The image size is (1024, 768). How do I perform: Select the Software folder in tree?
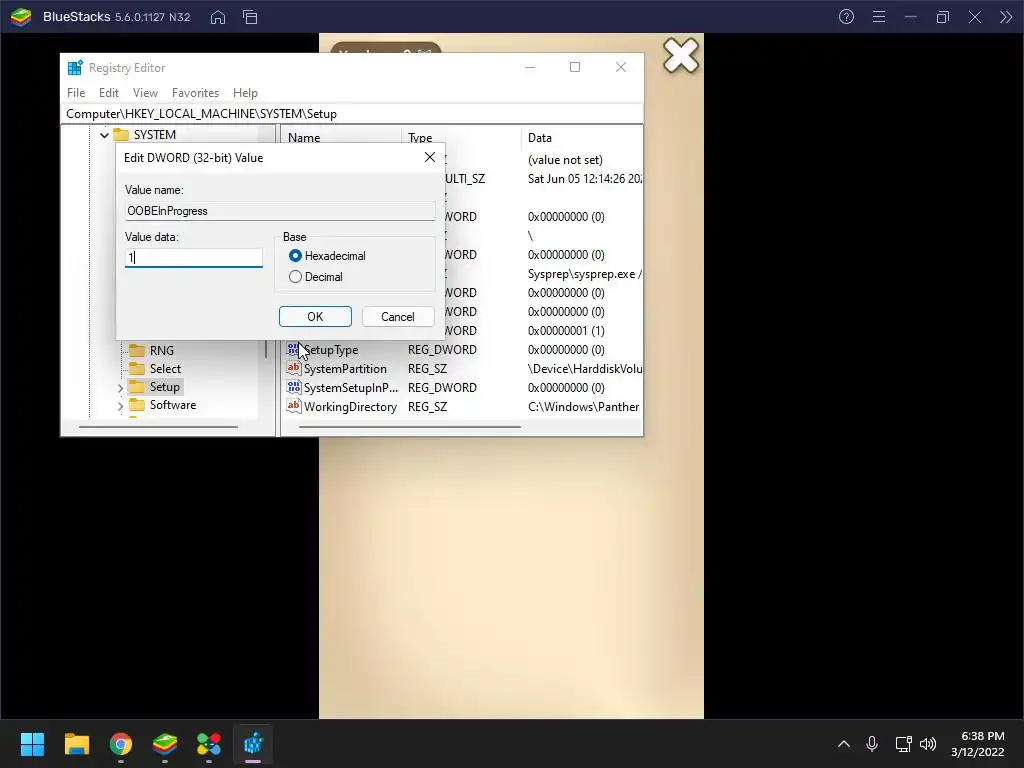pos(172,405)
